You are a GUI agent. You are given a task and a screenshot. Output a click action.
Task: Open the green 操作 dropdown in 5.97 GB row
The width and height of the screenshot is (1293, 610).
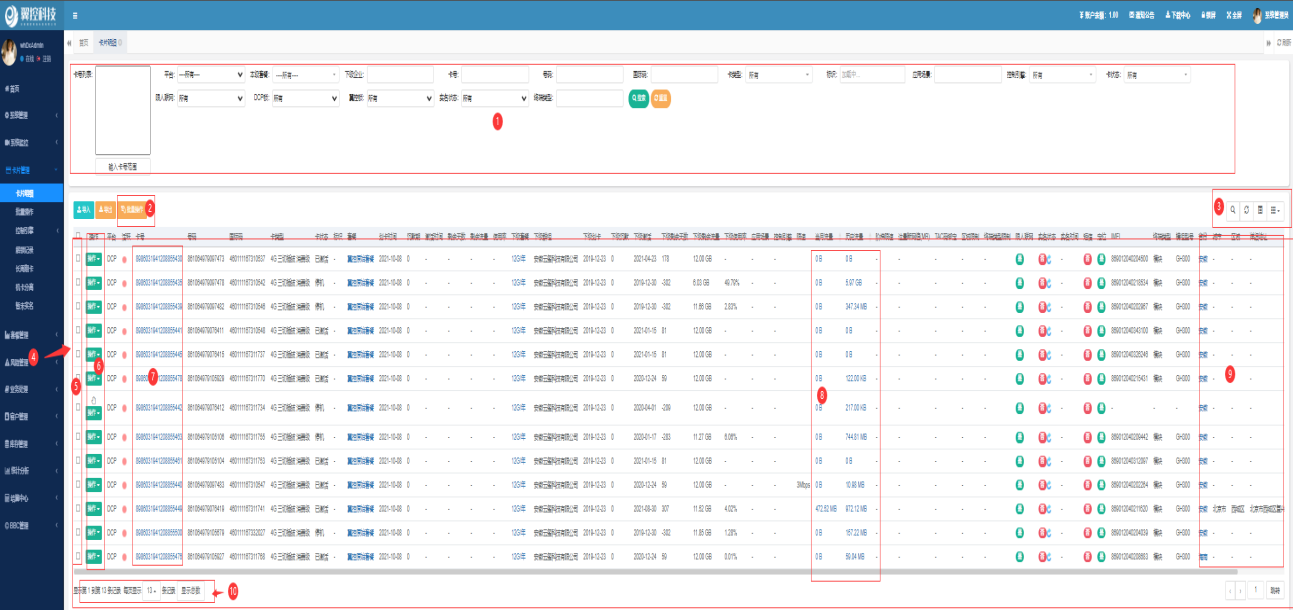tap(94, 282)
